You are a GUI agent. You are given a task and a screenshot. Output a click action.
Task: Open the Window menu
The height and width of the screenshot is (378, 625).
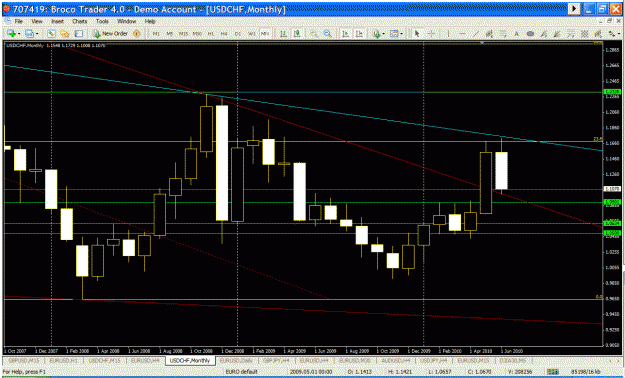coord(126,21)
